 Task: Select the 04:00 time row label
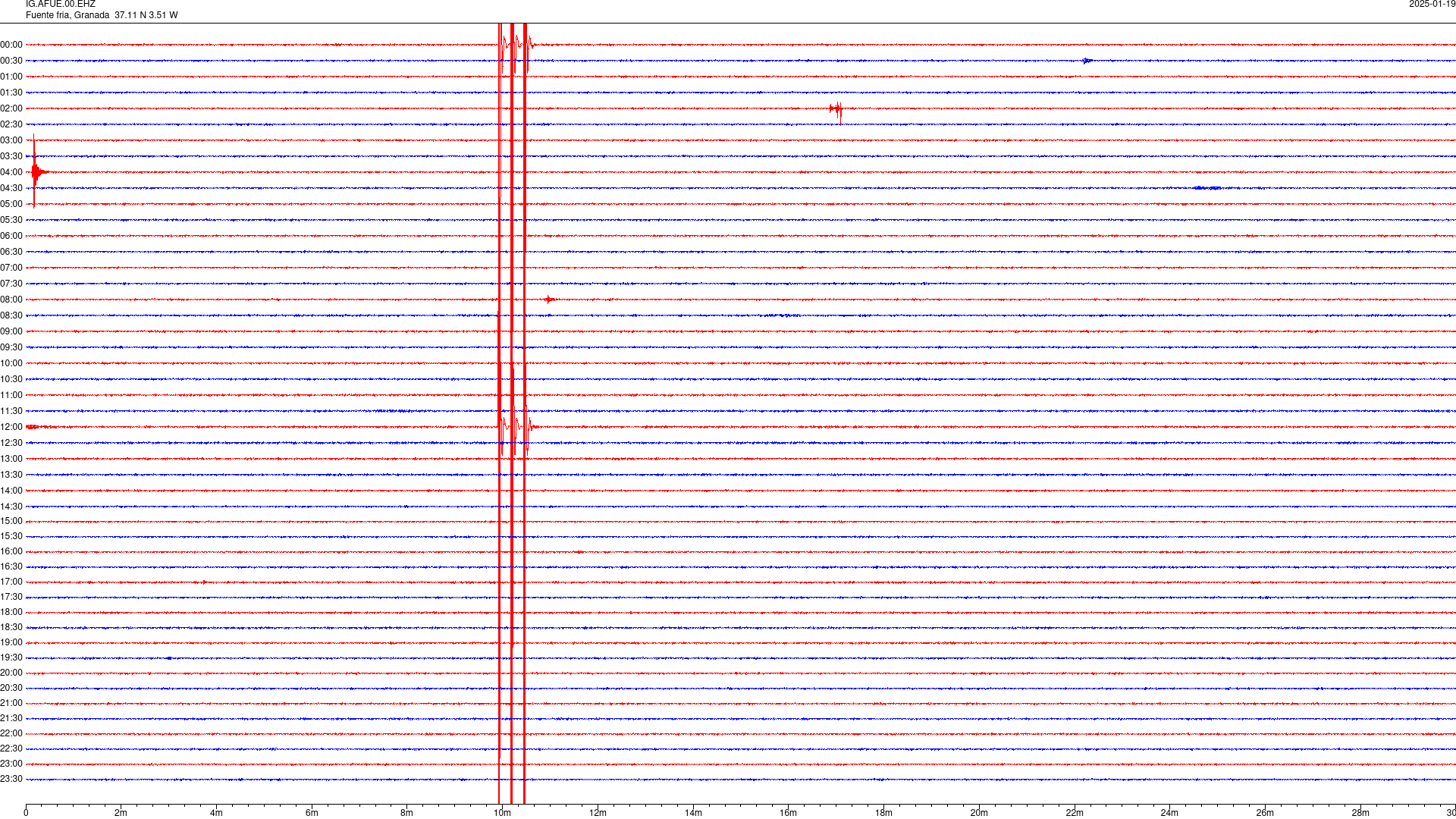(x=11, y=172)
